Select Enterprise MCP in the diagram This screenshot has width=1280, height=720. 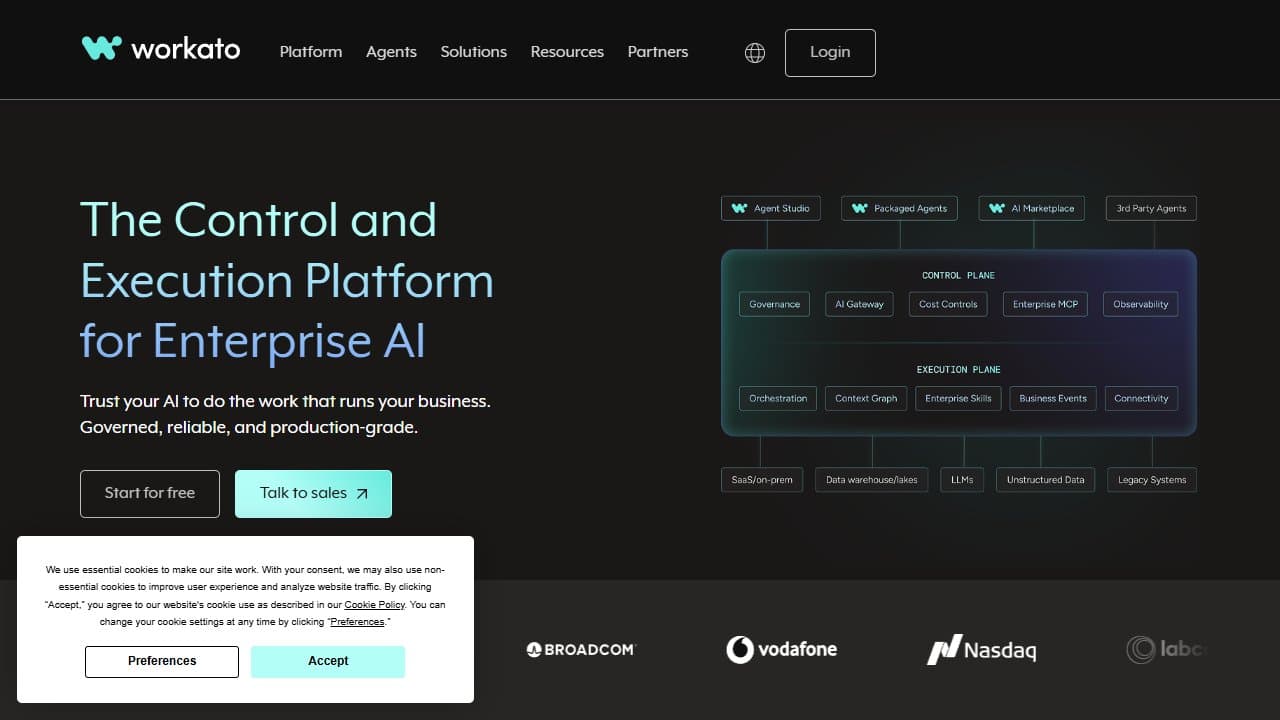pos(1045,304)
